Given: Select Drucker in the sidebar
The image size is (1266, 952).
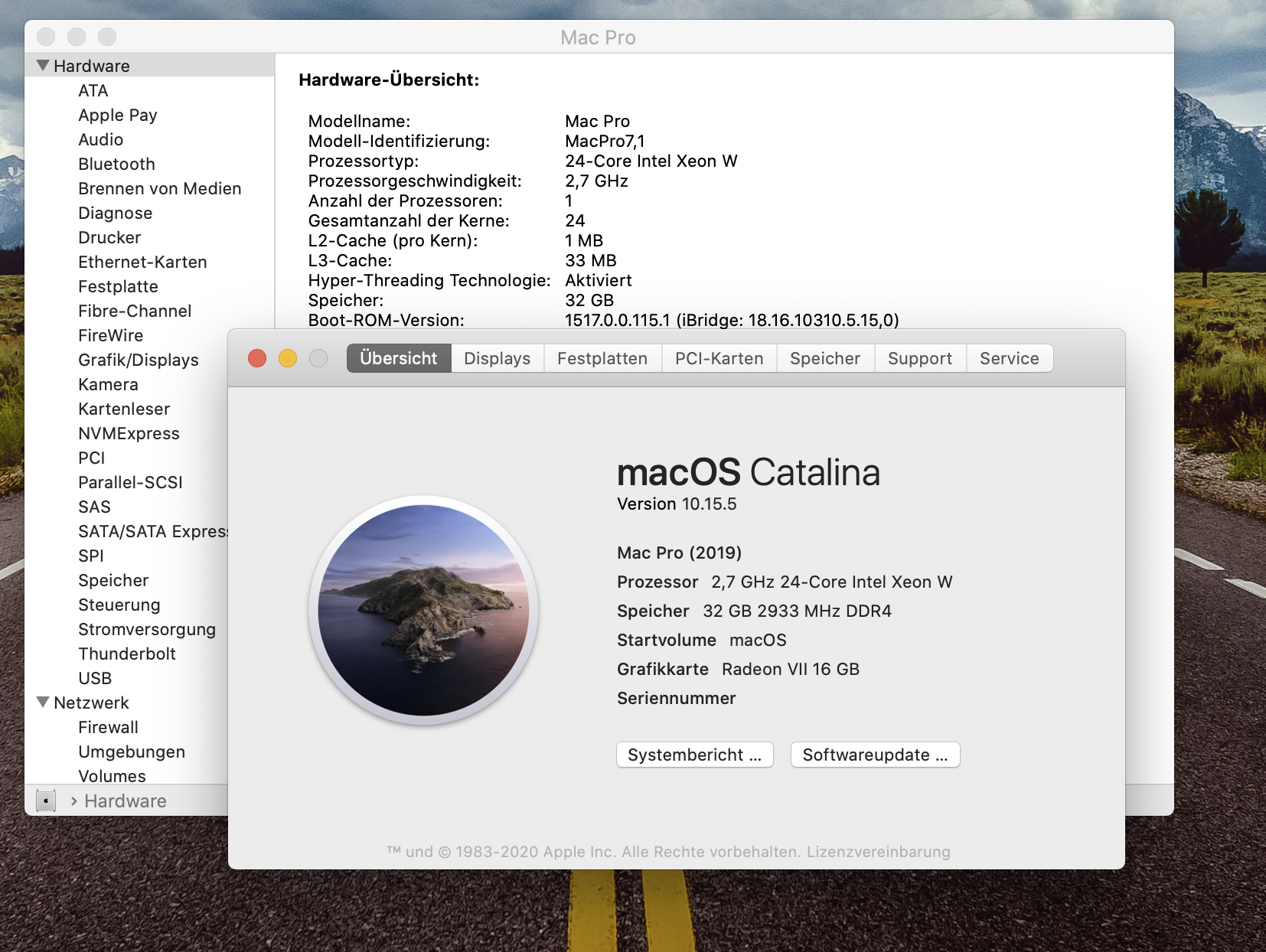Looking at the screenshot, I should [x=109, y=237].
